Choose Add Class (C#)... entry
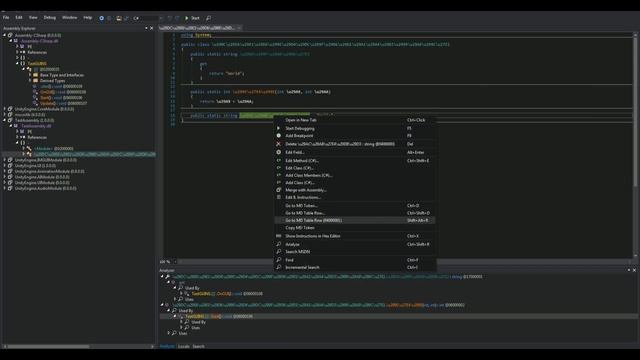 pyautogui.click(x=355, y=183)
